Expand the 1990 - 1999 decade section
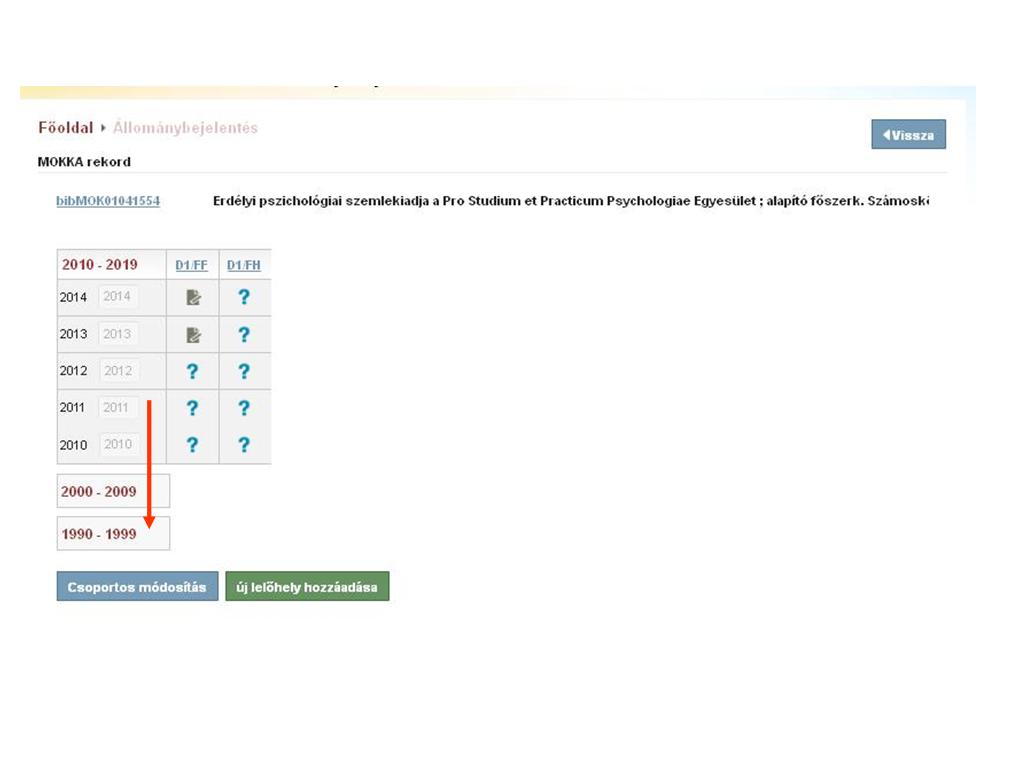Viewport: 1024px width, 768px height. tap(98, 534)
